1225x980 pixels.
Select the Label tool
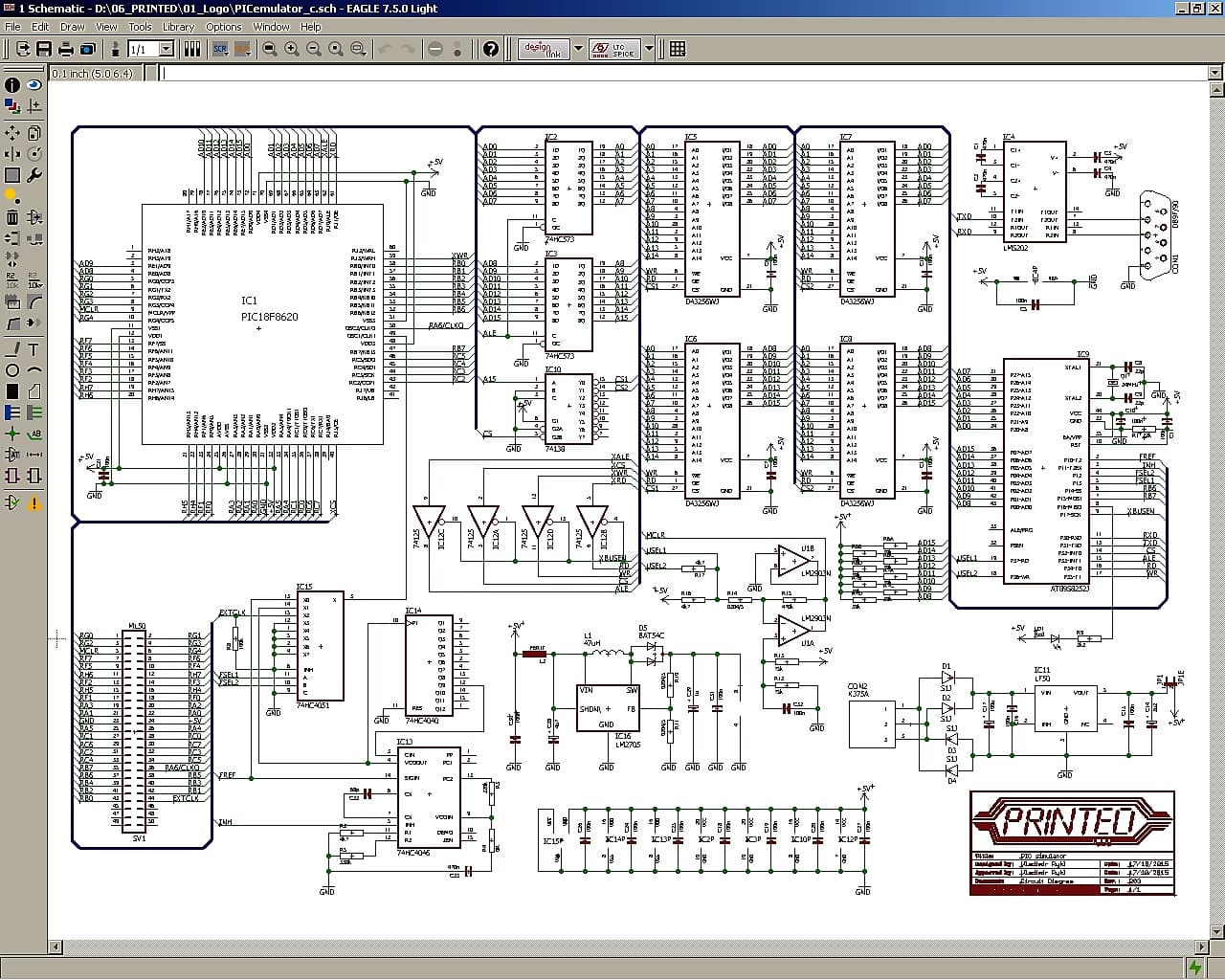pos(34,434)
